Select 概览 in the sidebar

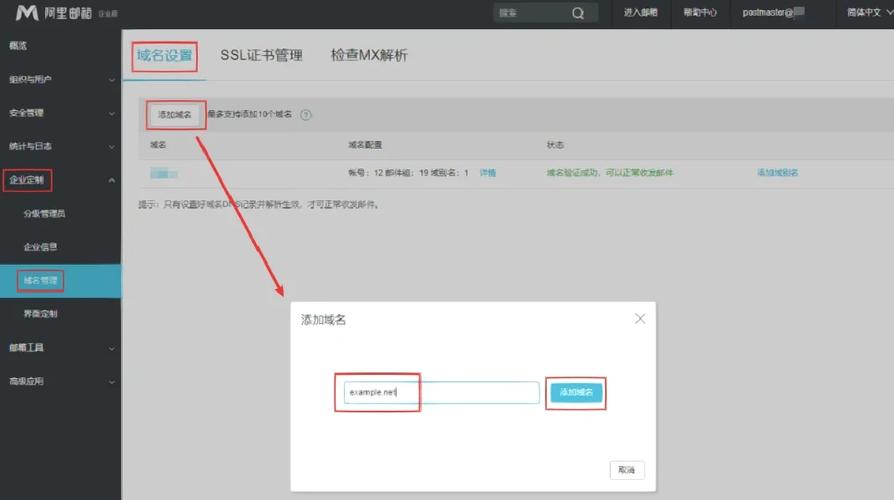click(18, 46)
